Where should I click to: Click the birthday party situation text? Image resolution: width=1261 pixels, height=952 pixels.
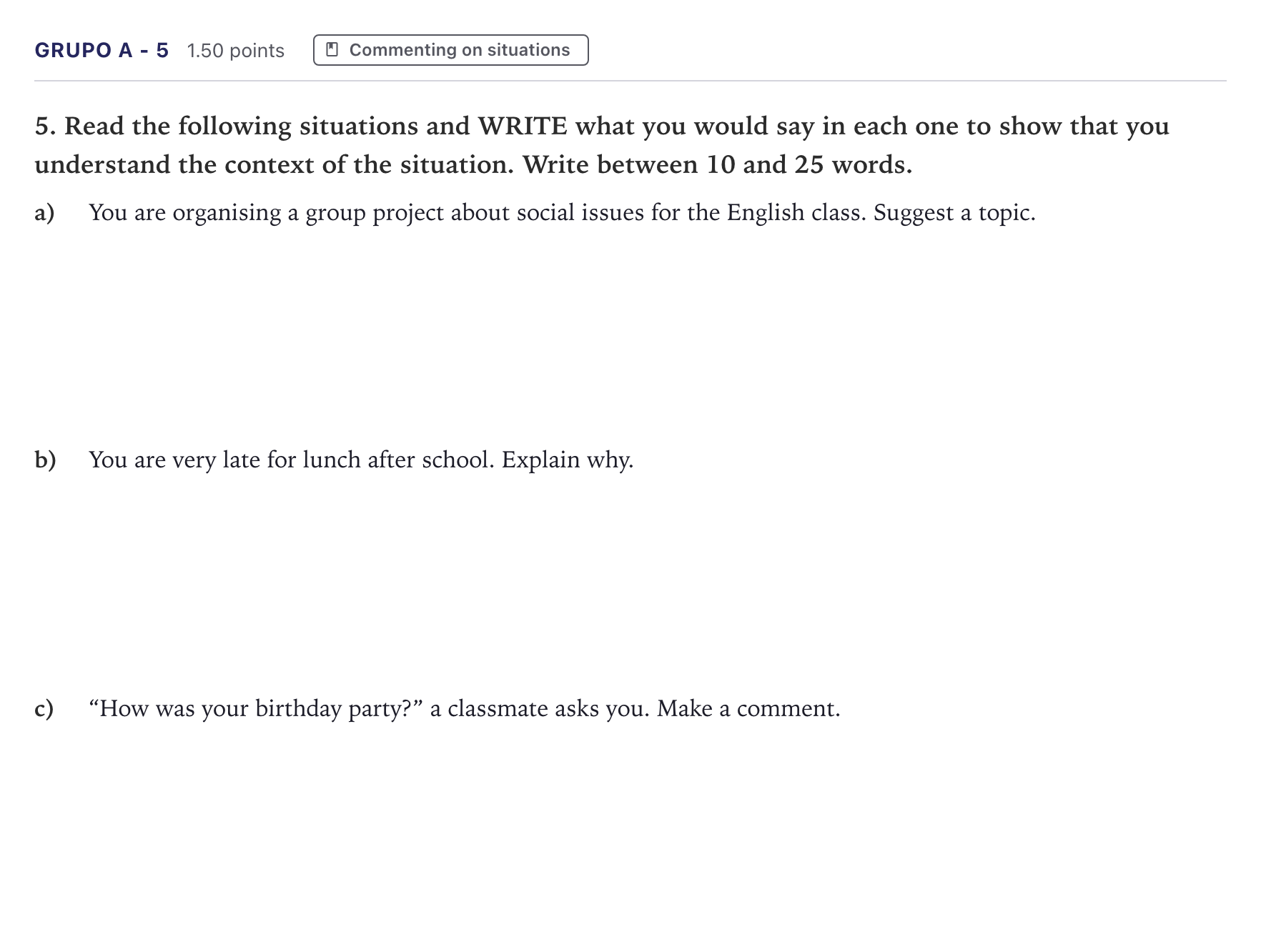(x=465, y=708)
